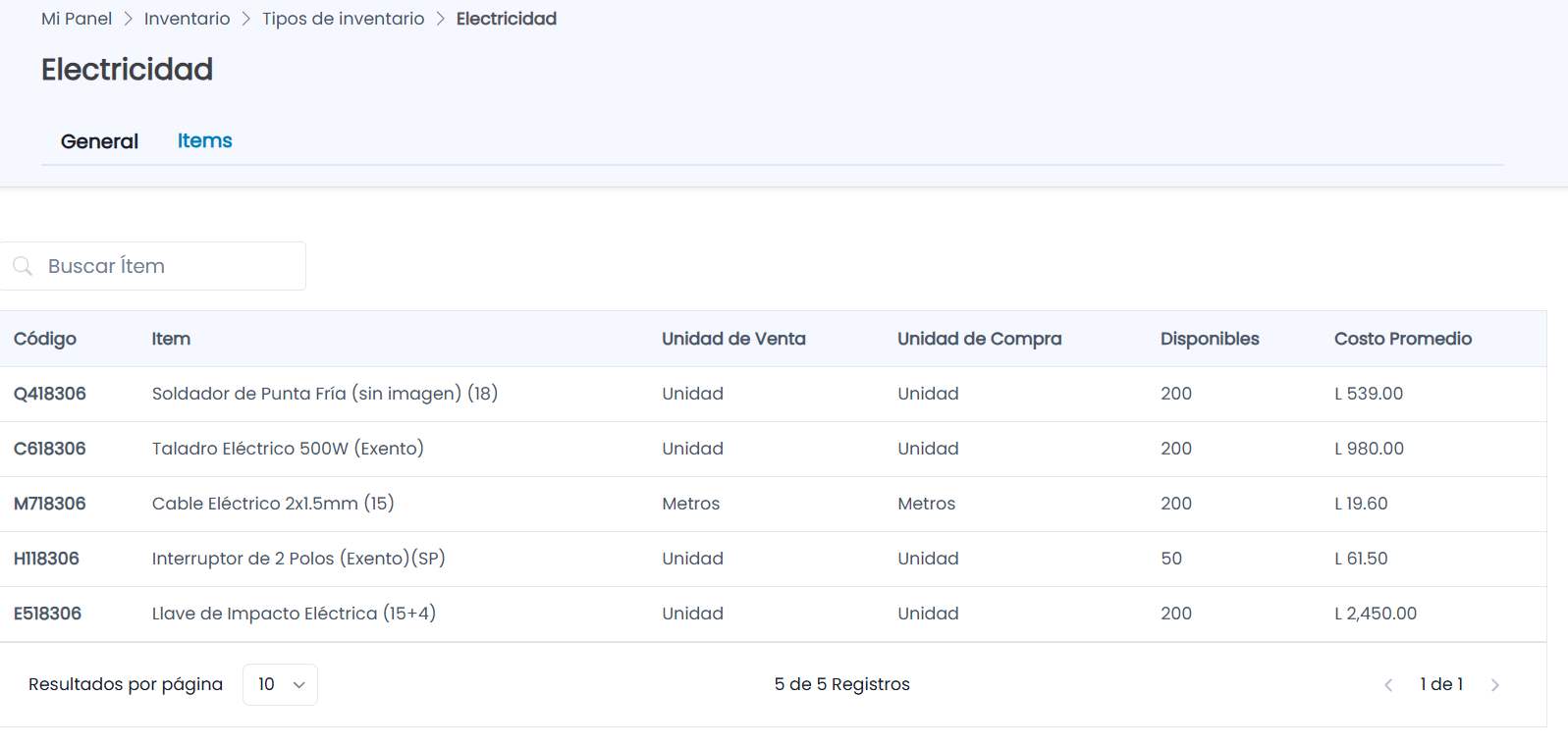1568x749 pixels.
Task: Click the 50 available quantity cell
Action: pyautogui.click(x=1171, y=559)
